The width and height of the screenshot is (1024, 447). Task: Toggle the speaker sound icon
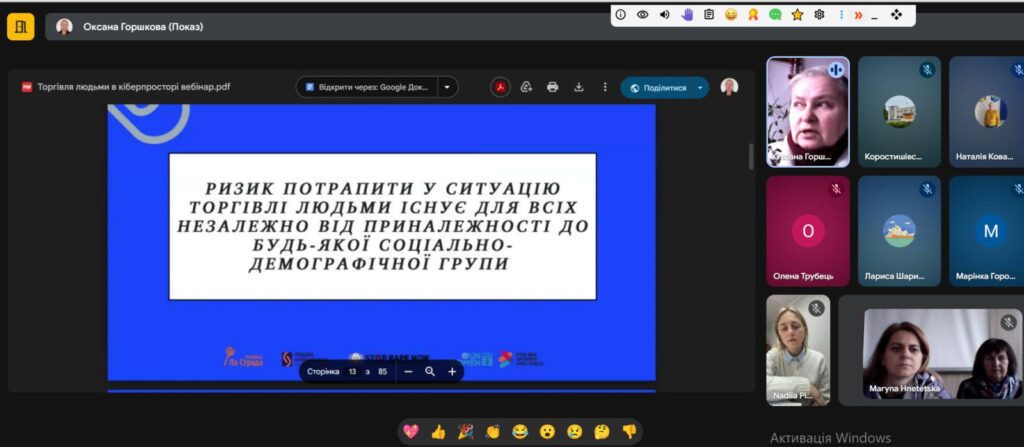665,15
